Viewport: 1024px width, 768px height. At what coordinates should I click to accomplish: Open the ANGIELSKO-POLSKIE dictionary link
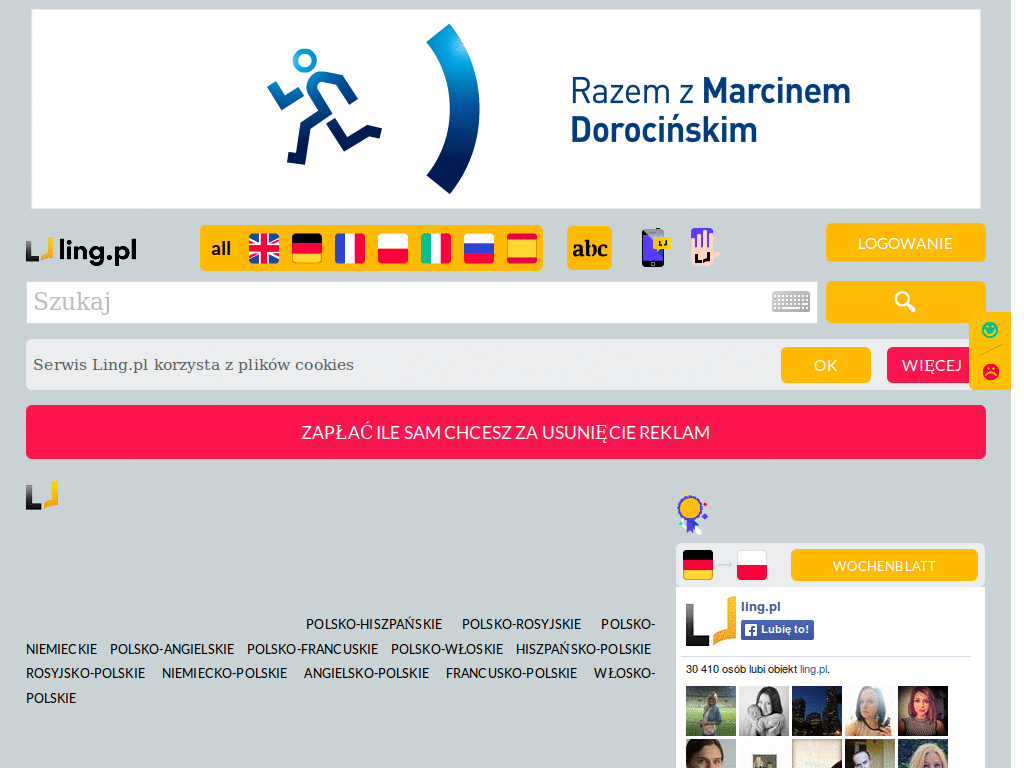tap(366, 673)
